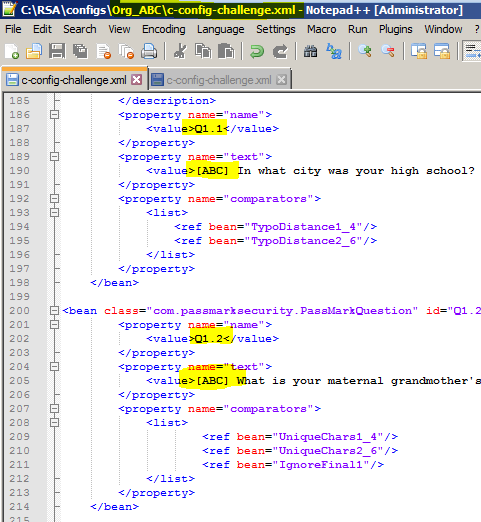This screenshot has width=481, height=522.
Task: Open Find with the binoculars icon
Action: (310, 52)
